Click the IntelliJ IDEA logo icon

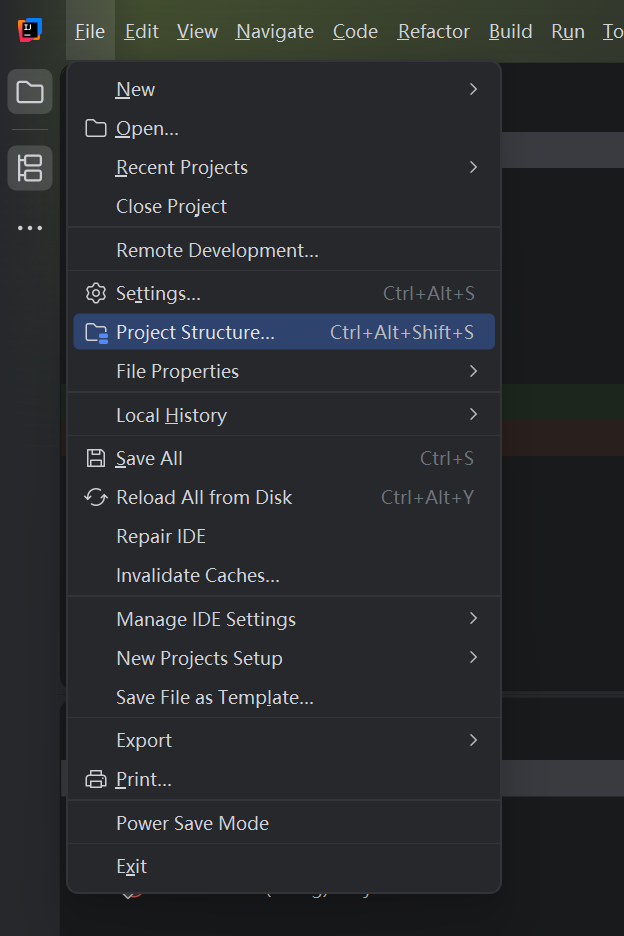(30, 31)
